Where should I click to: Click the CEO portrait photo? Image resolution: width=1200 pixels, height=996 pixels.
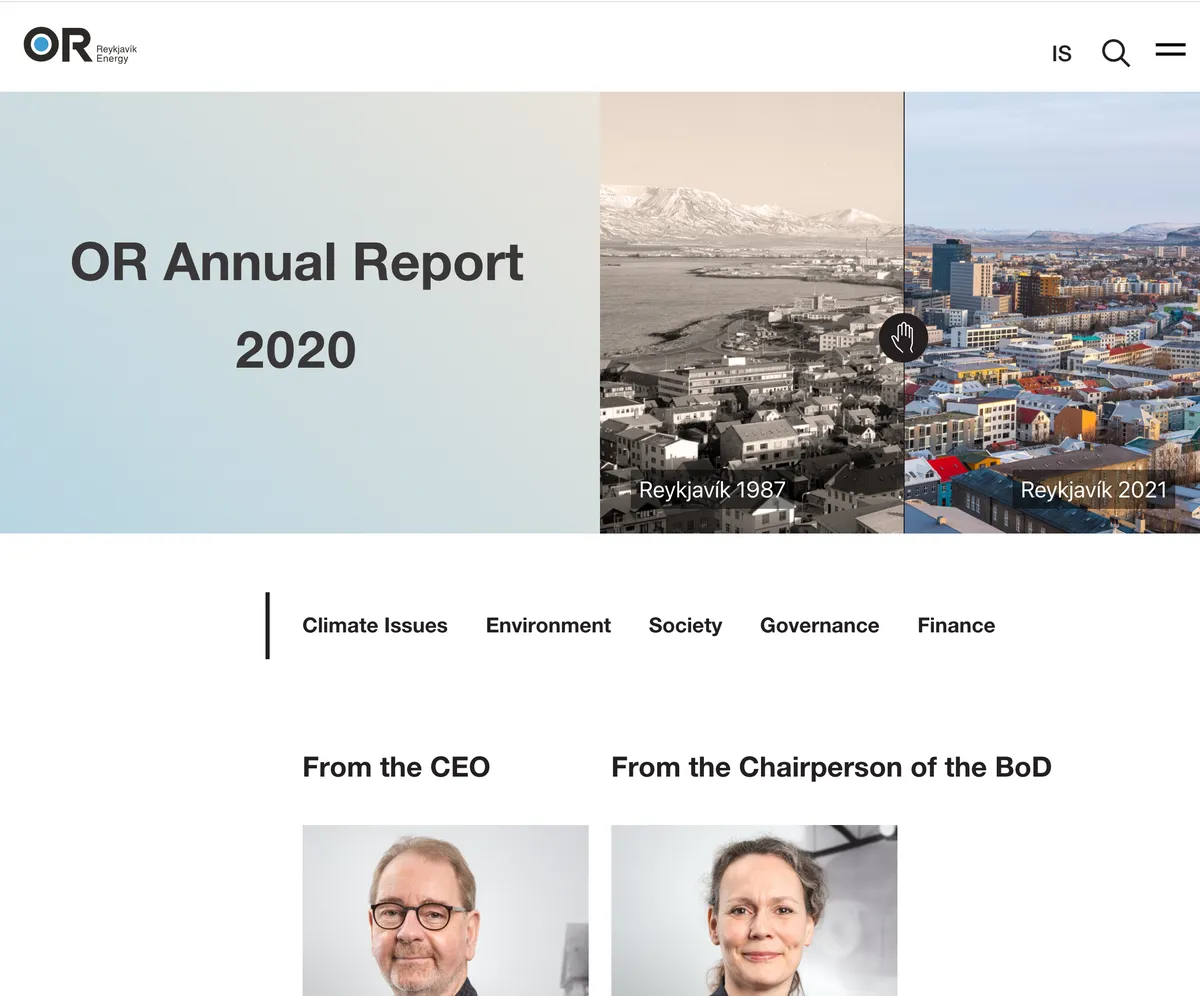click(x=445, y=910)
